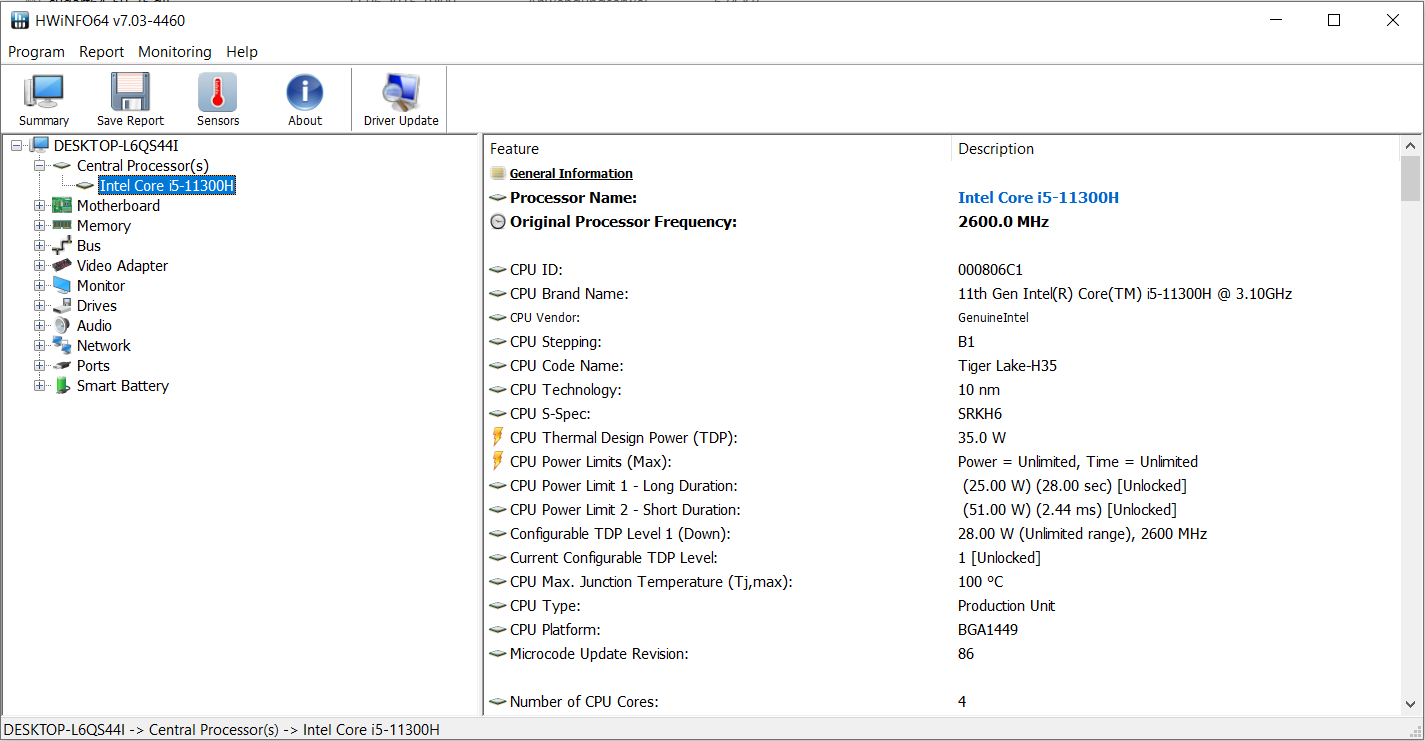1425x741 pixels.
Task: Open the Summary toolbar icon
Action: pyautogui.click(x=43, y=93)
